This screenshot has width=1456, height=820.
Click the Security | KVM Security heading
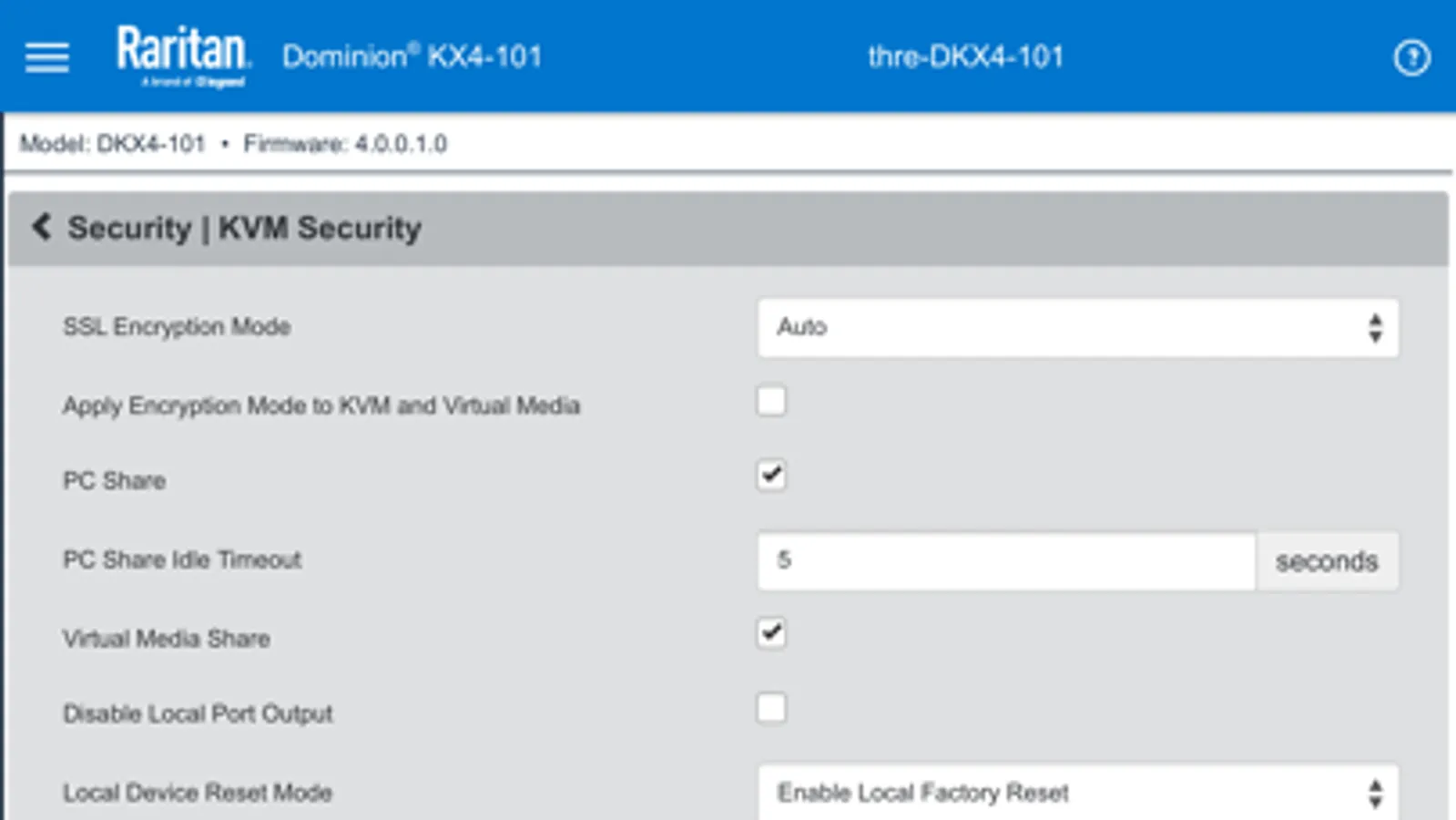[244, 228]
